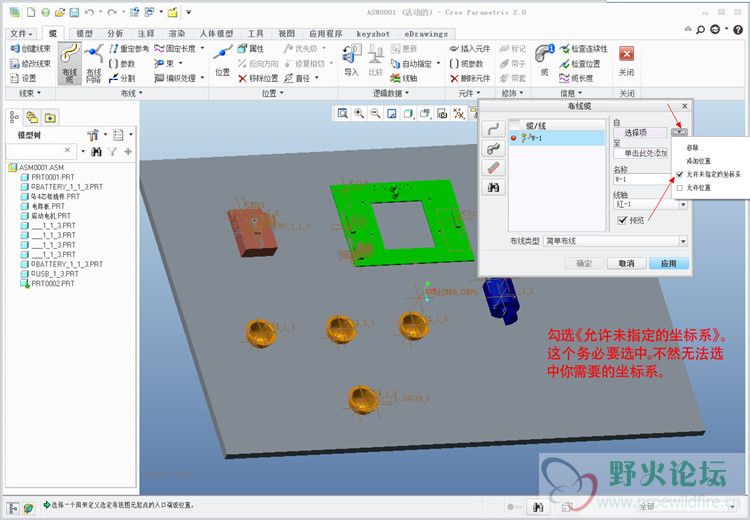Click the From field showing 选择项
750x520 pixels.
641,133
